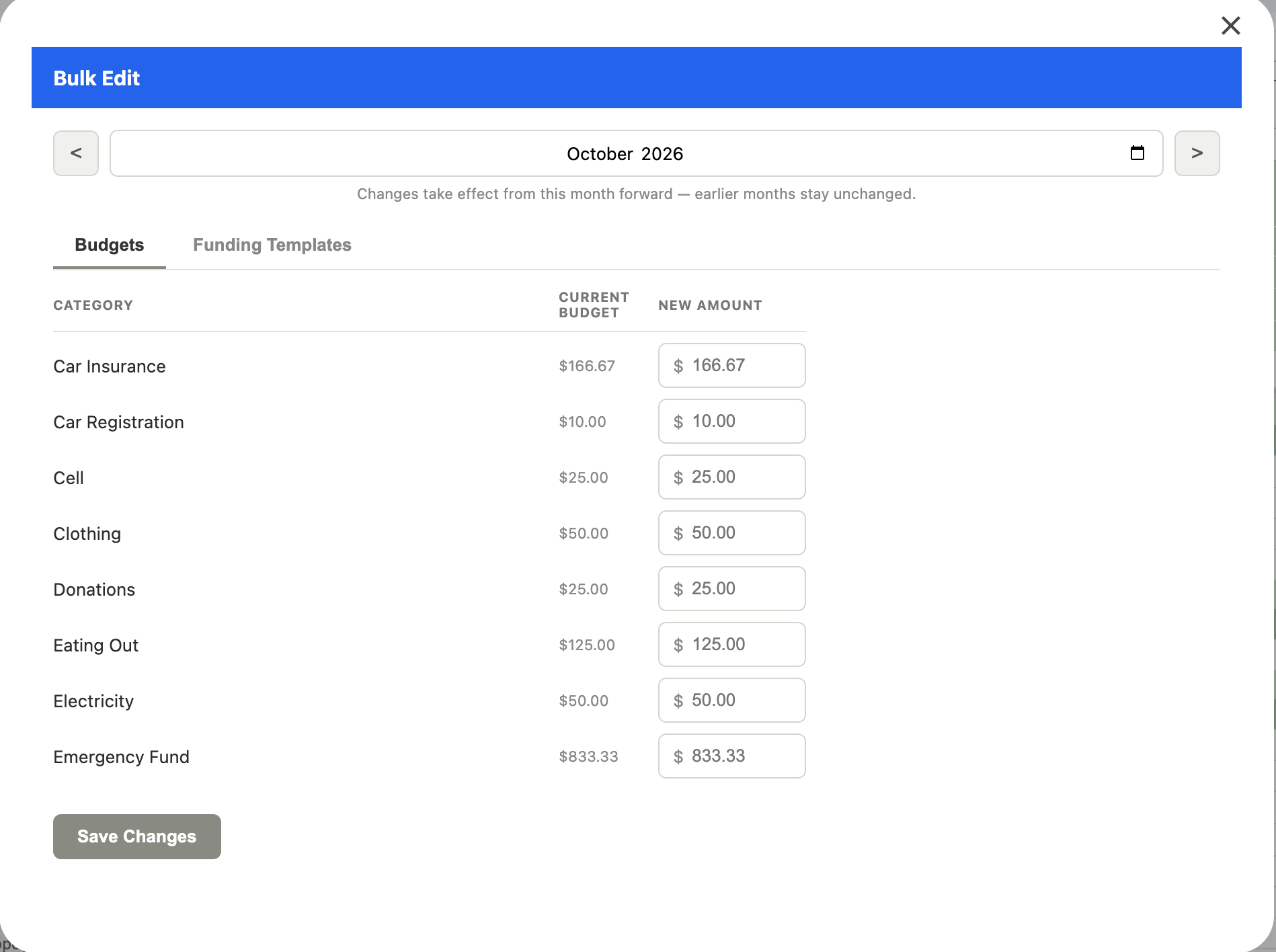The height and width of the screenshot is (952, 1276).
Task: Click the NEW AMOUNT column header
Action: 710,305
